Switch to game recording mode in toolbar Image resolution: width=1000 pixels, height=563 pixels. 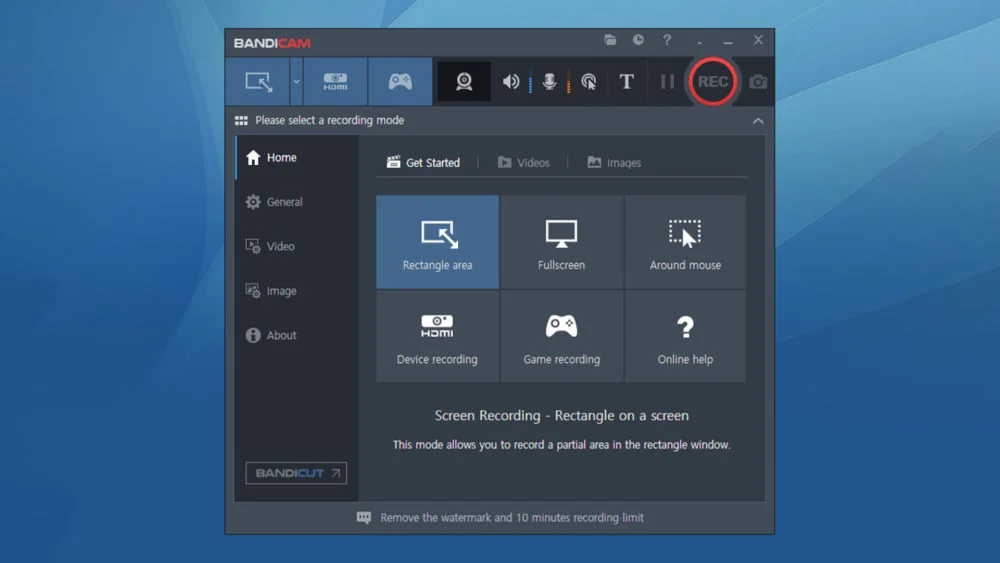click(400, 82)
